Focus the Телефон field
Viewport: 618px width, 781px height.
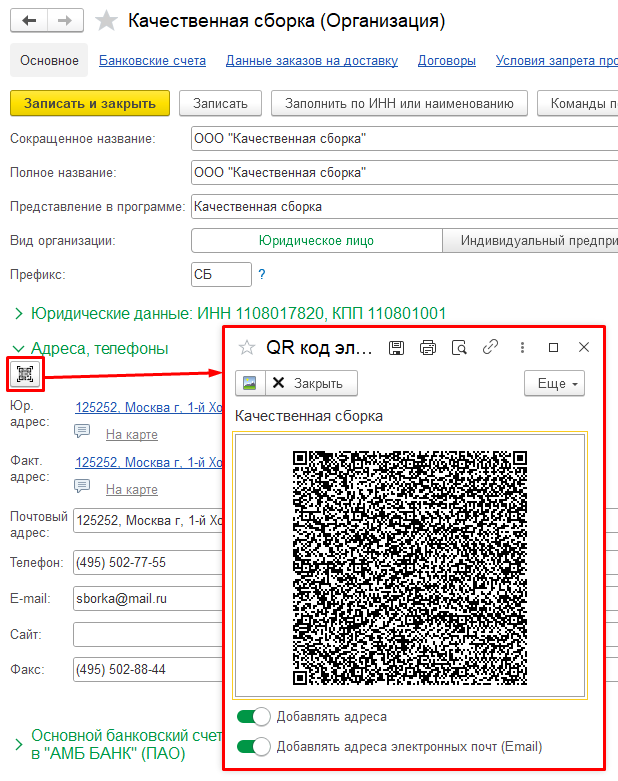pos(148,563)
